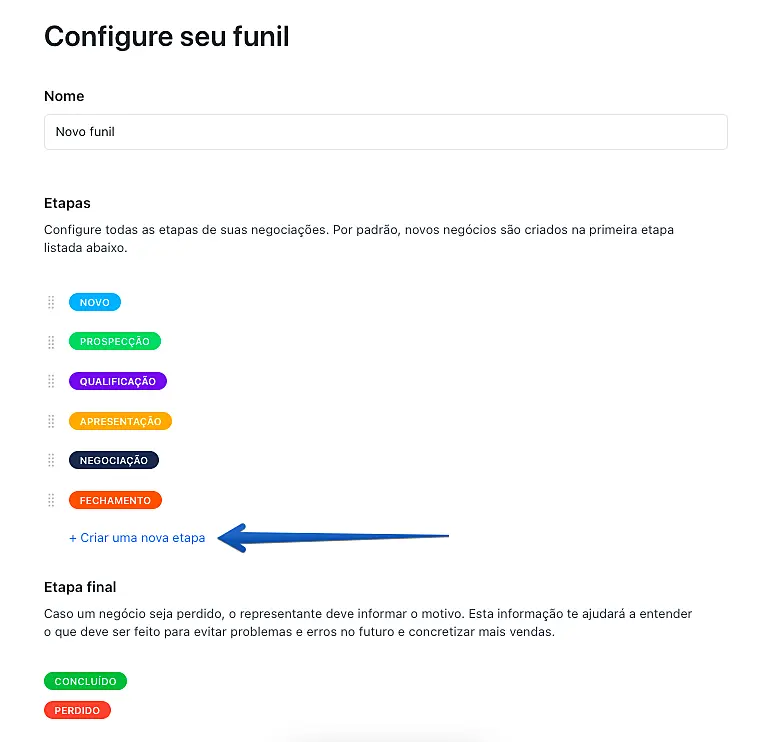The width and height of the screenshot is (776, 742).
Task: Click the Etapas section heading
Action: point(67,203)
